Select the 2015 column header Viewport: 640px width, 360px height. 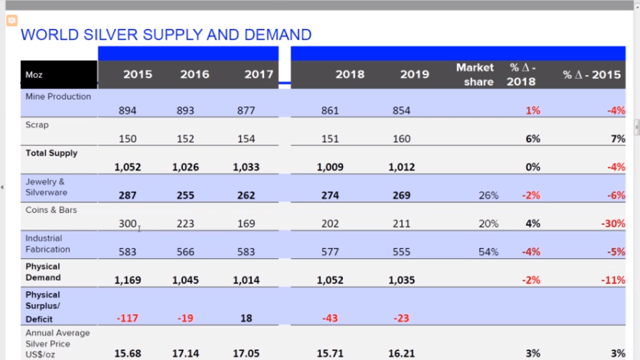pos(138,74)
